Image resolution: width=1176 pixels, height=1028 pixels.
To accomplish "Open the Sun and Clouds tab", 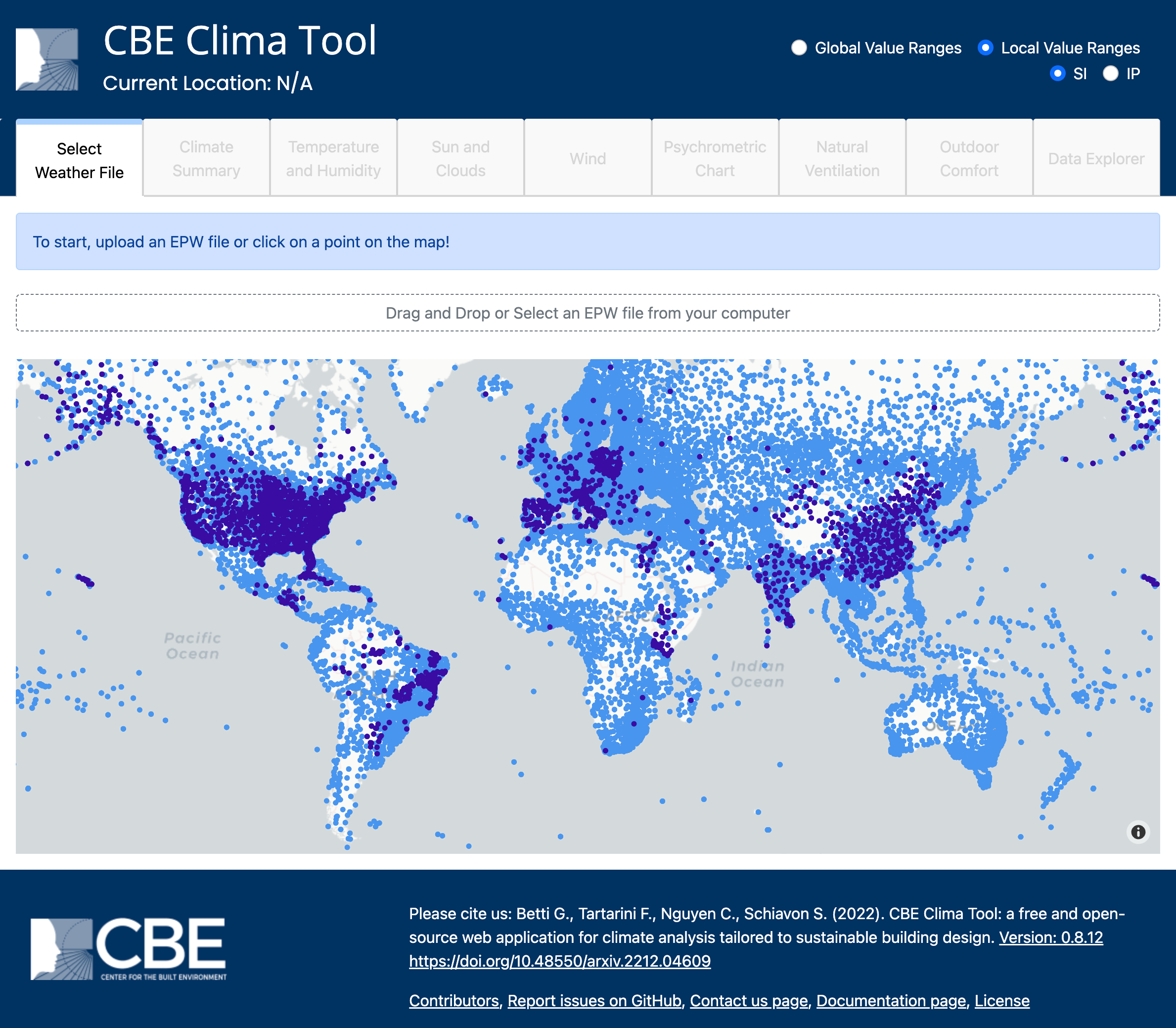I will tap(460, 158).
